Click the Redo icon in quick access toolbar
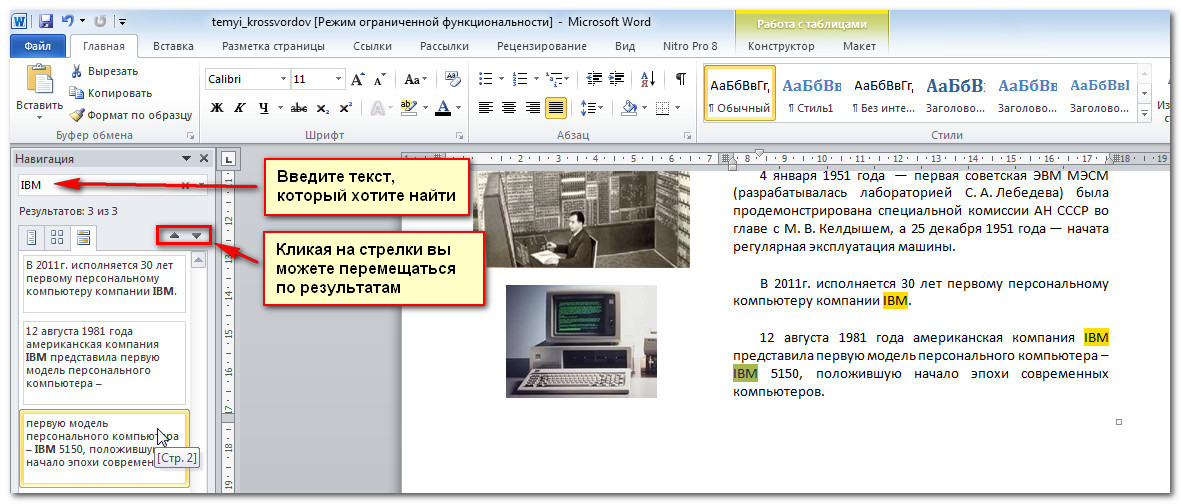 102,21
